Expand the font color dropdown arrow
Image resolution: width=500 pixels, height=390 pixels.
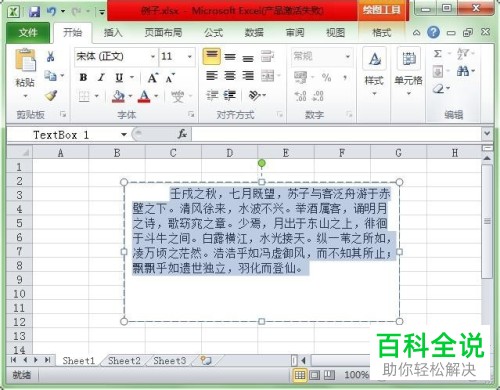156,96
